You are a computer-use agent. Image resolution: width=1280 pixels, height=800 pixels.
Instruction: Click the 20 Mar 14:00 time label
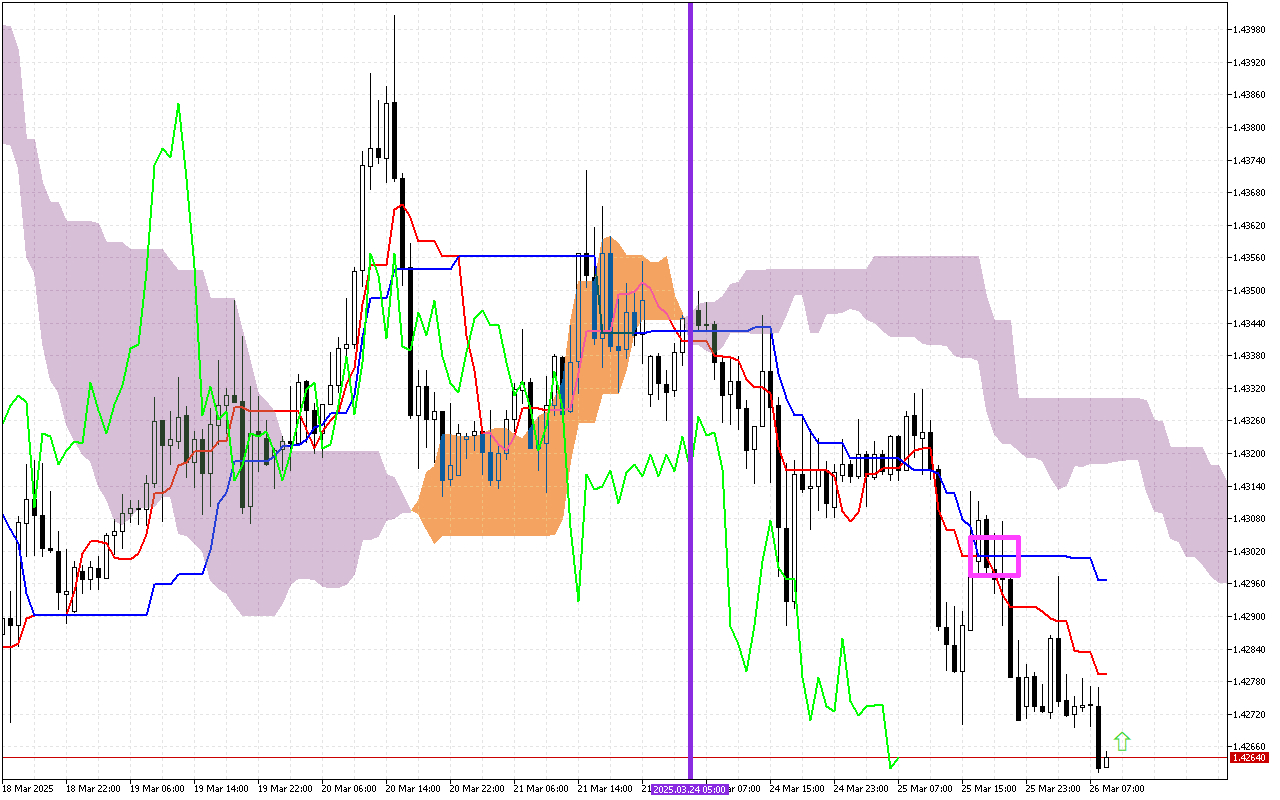tap(411, 789)
